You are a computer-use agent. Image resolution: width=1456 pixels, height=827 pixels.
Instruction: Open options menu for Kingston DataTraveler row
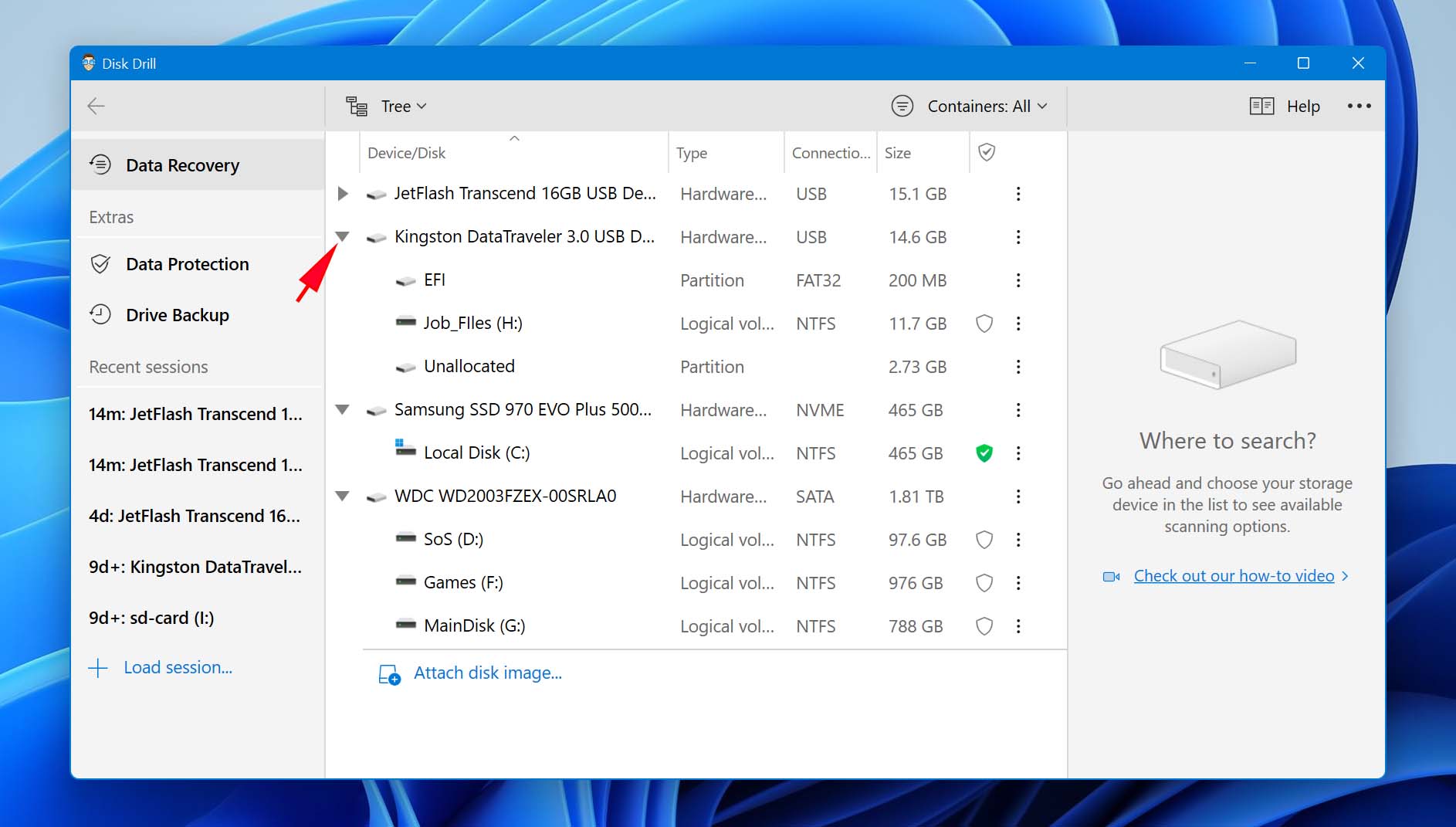(x=1018, y=237)
